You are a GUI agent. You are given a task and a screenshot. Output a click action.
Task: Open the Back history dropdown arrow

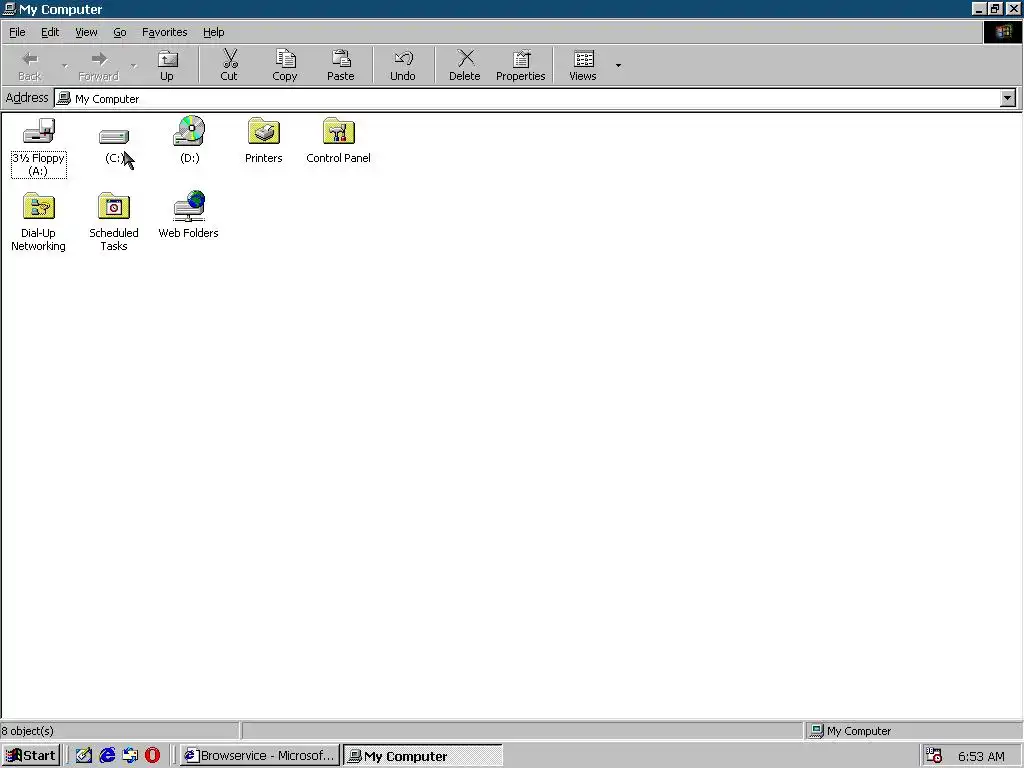point(65,65)
